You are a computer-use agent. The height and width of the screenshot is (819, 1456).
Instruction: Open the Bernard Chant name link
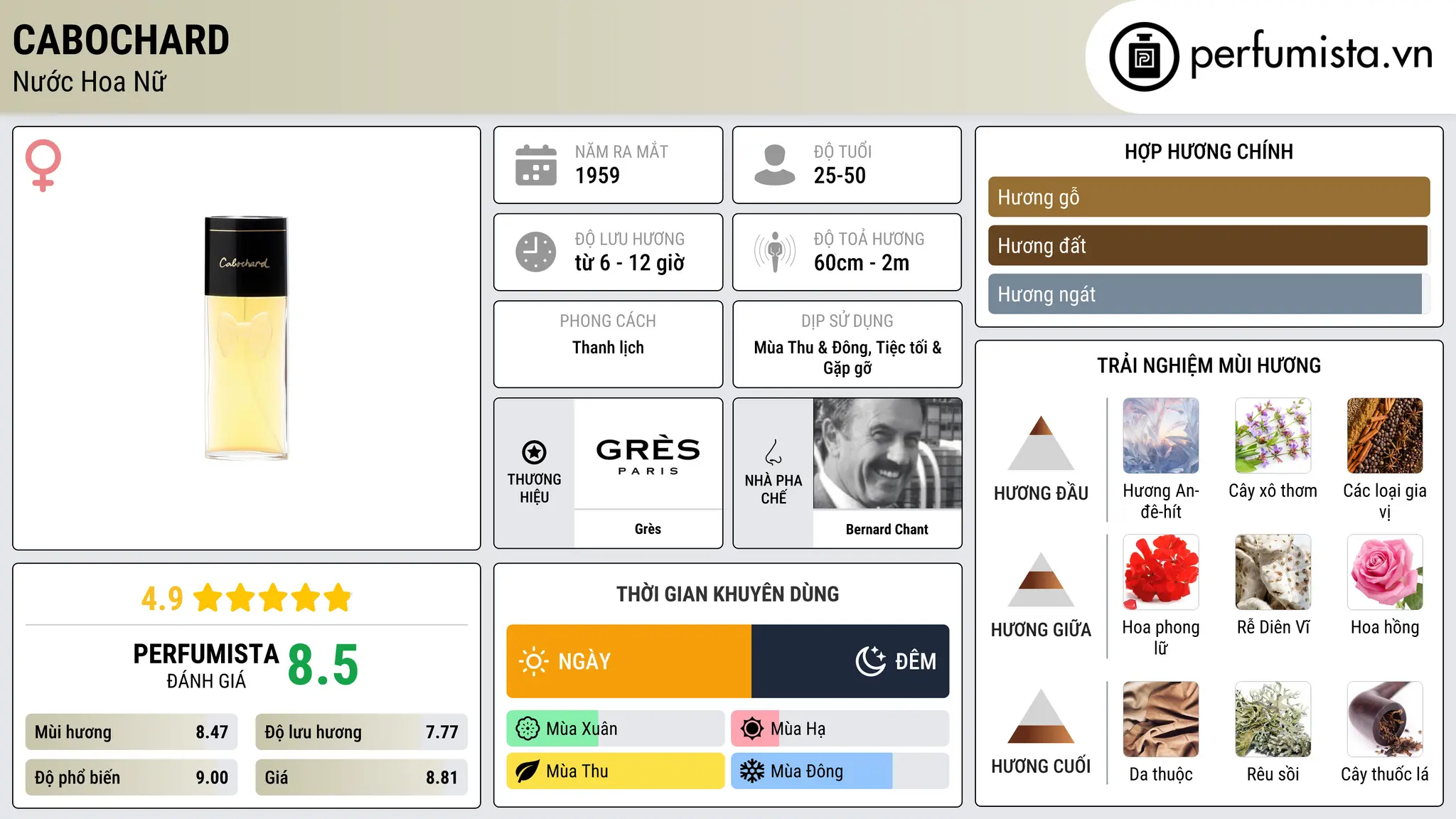click(x=887, y=530)
